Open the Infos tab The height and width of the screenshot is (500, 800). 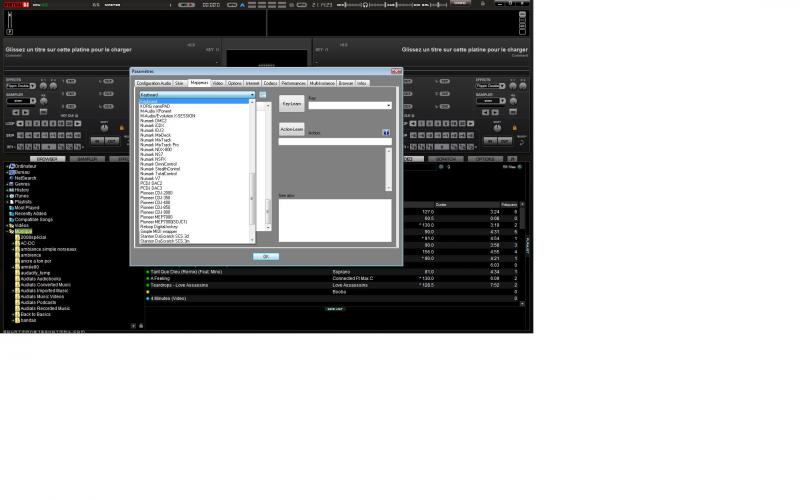pyautogui.click(x=362, y=83)
